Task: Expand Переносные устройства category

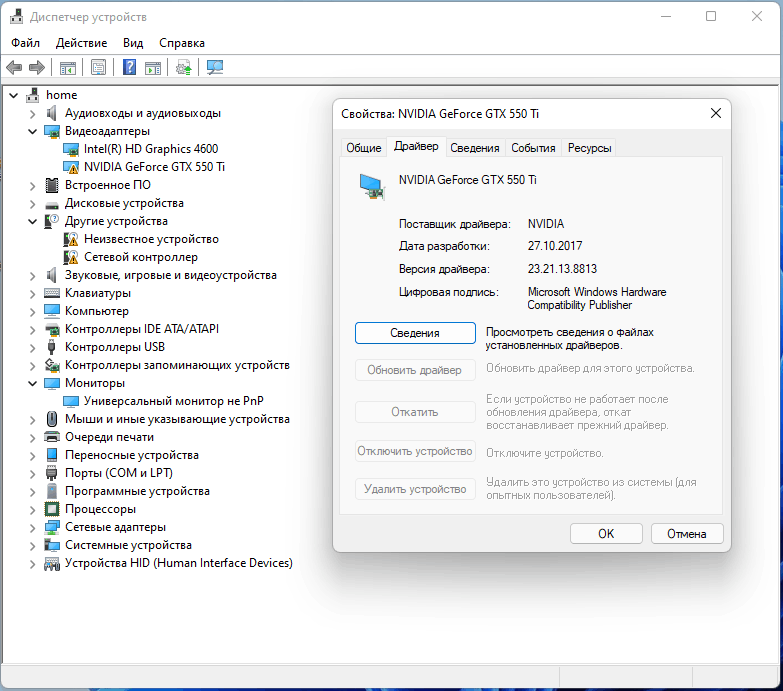Action: [x=32, y=455]
